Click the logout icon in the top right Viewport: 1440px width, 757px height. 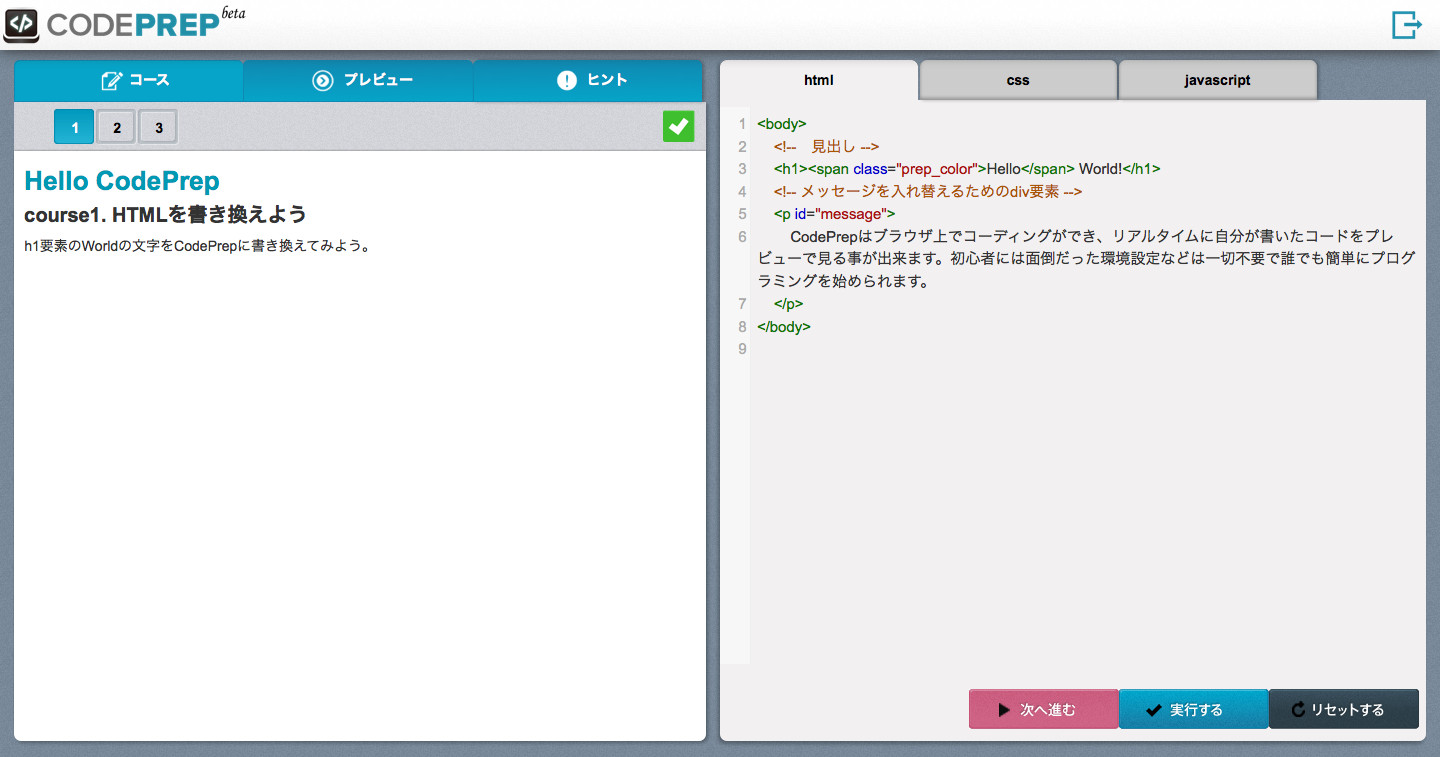click(1407, 24)
